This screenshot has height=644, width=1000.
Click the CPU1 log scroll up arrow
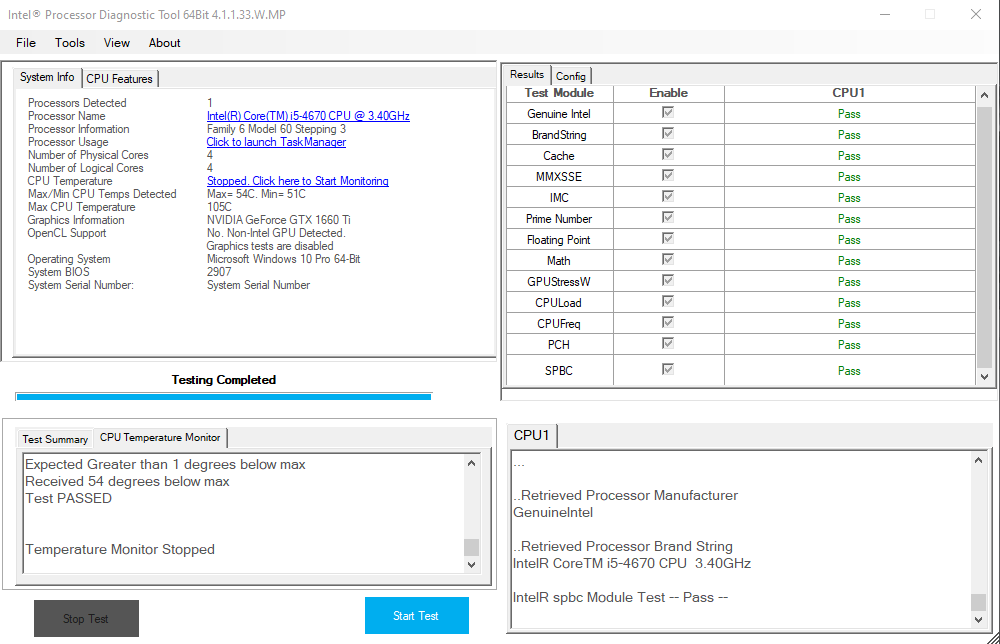coord(978,460)
